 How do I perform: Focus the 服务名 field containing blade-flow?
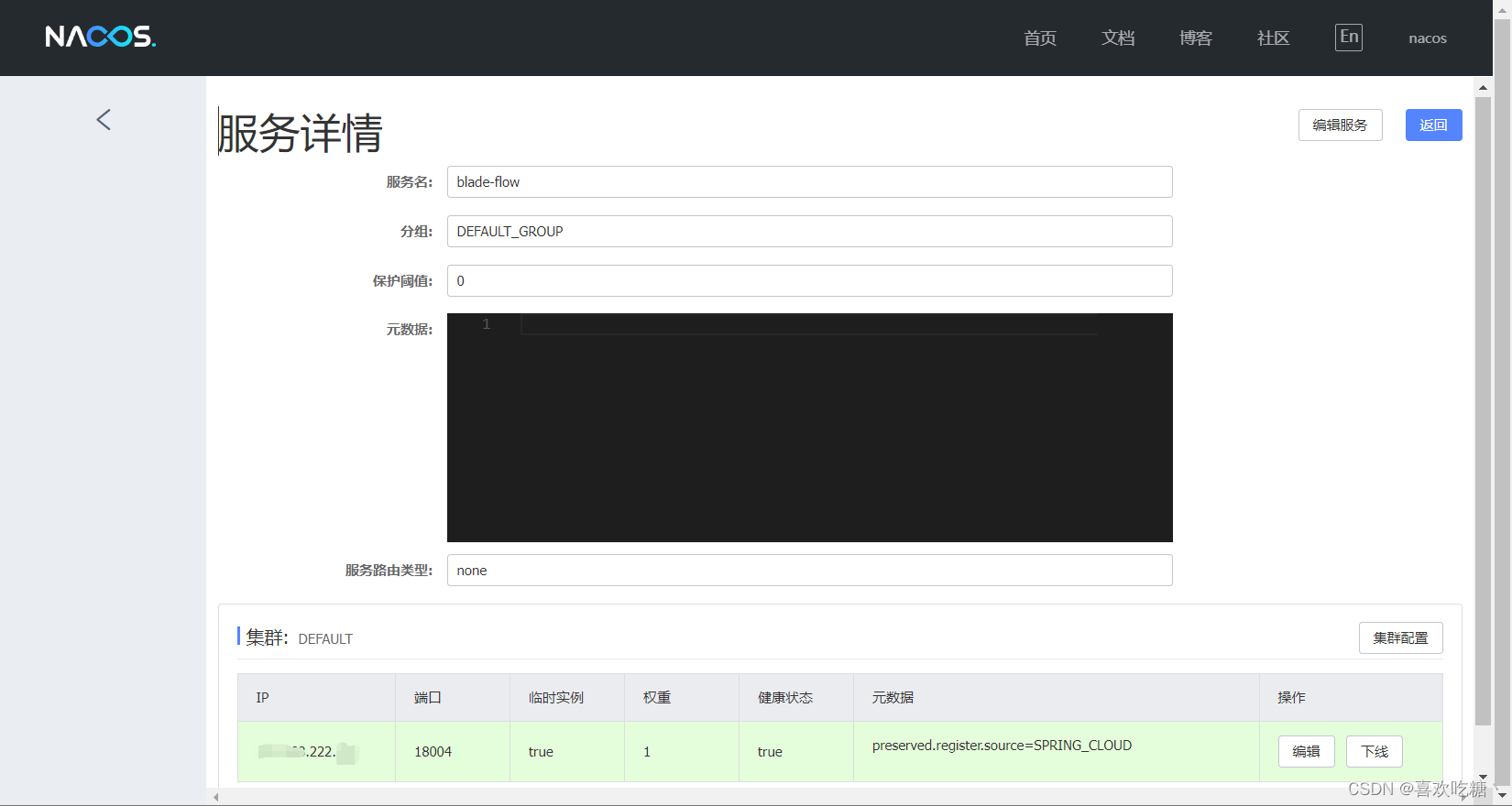(x=809, y=181)
